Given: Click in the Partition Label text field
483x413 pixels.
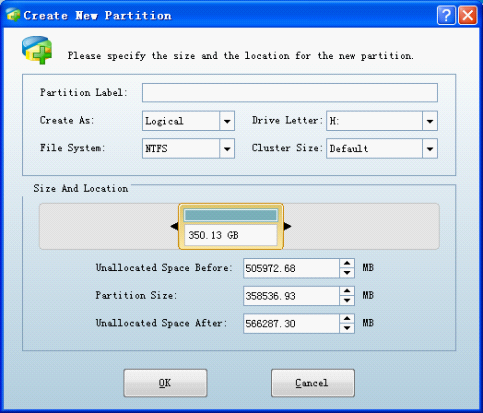Looking at the screenshot, I should click(x=290, y=93).
